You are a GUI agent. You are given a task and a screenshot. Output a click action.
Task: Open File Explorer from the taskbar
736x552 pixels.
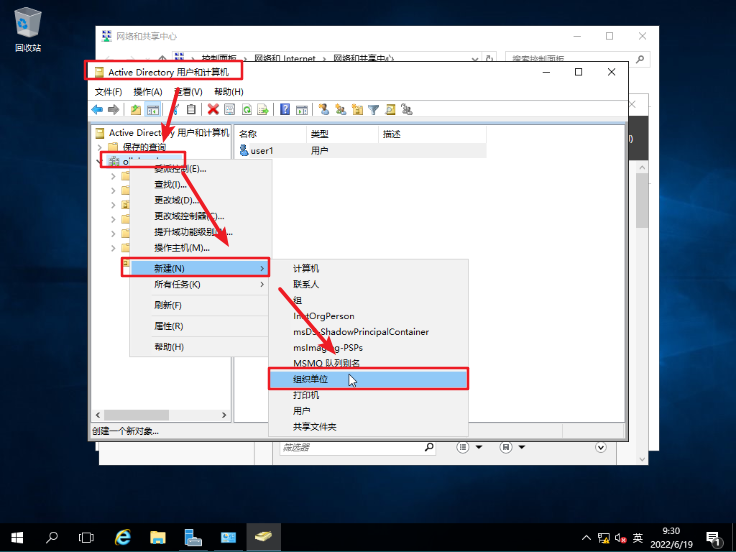[x=158, y=537]
